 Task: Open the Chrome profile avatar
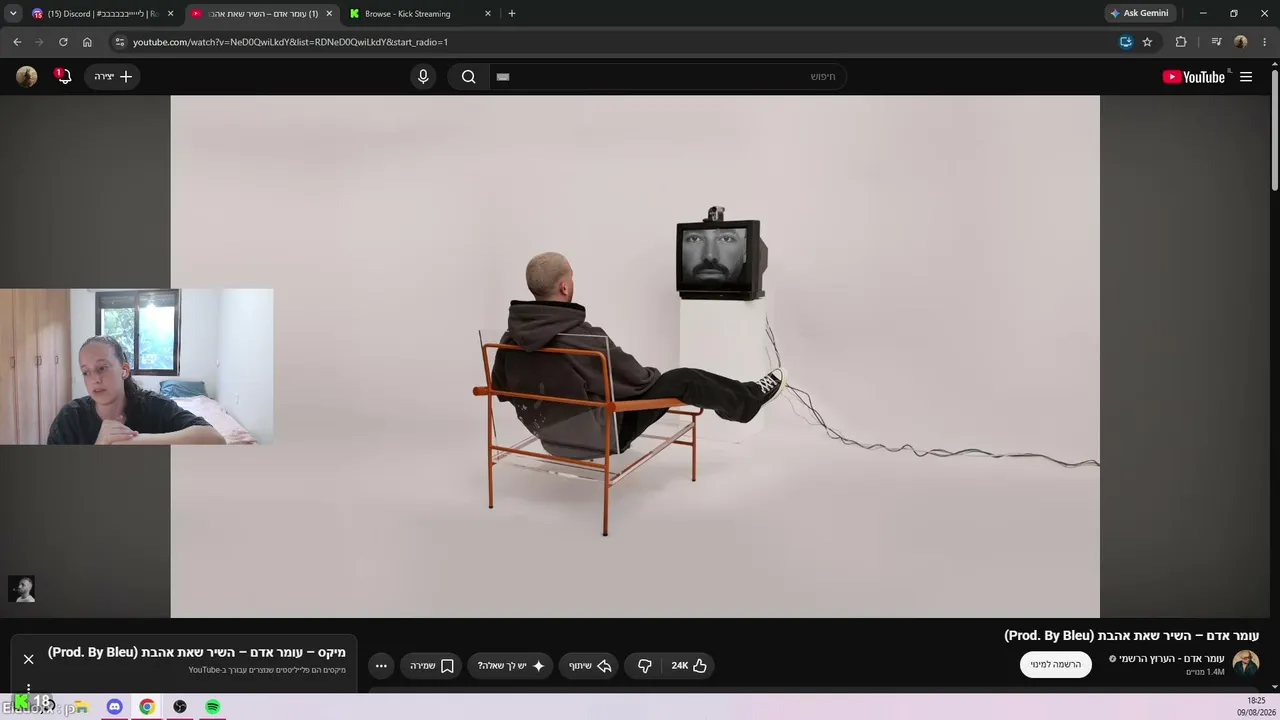coord(1241,42)
